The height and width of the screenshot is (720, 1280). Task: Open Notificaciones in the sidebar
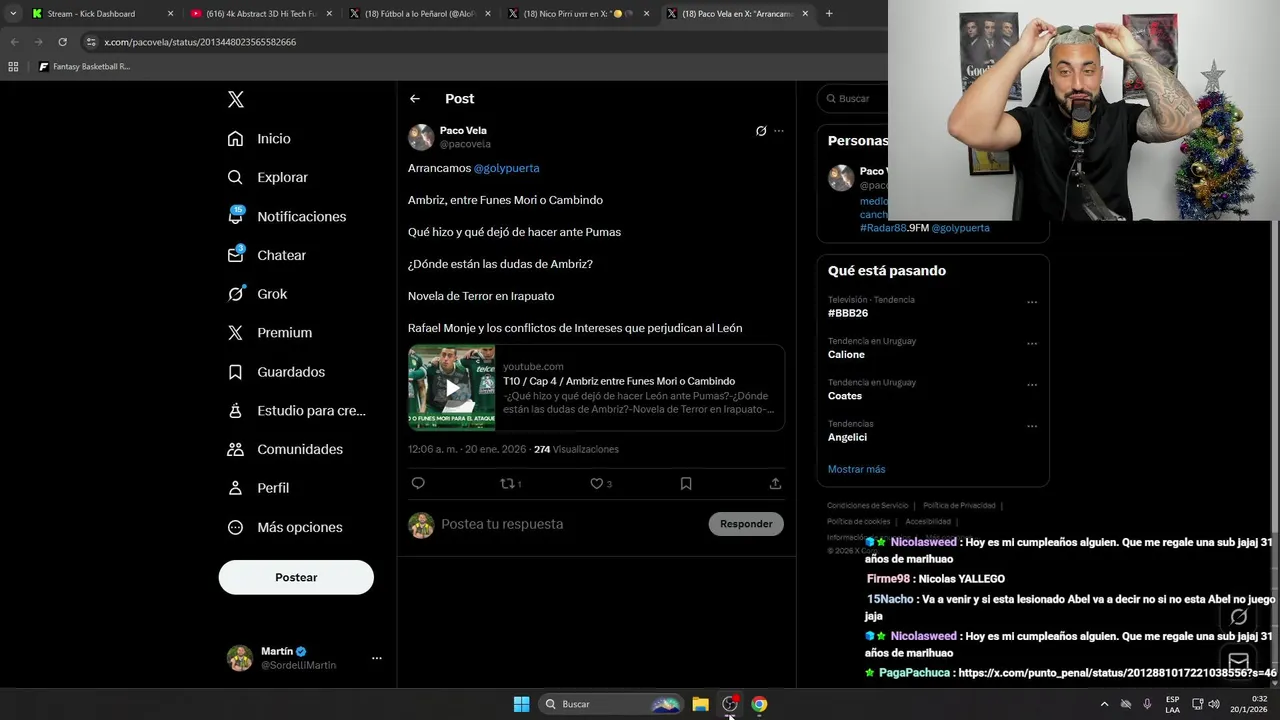pyautogui.click(x=286, y=216)
